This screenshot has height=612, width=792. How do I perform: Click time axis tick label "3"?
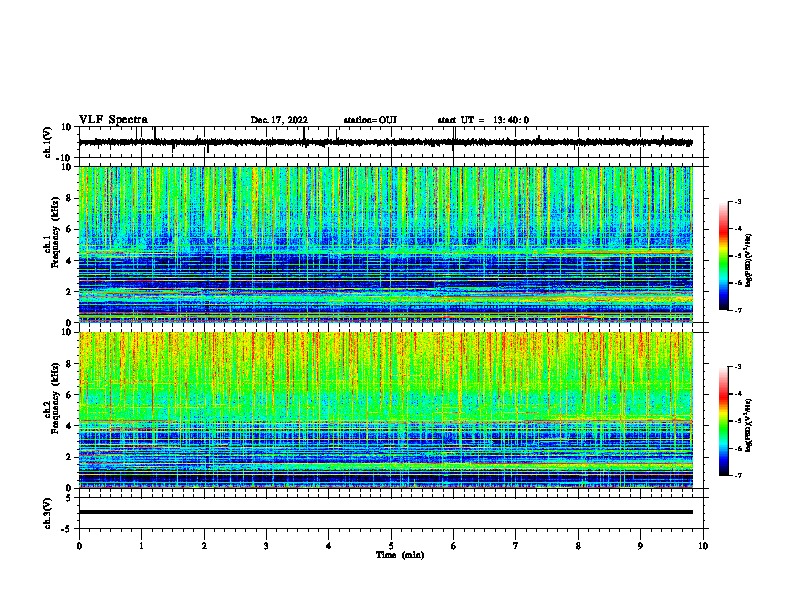(266, 546)
